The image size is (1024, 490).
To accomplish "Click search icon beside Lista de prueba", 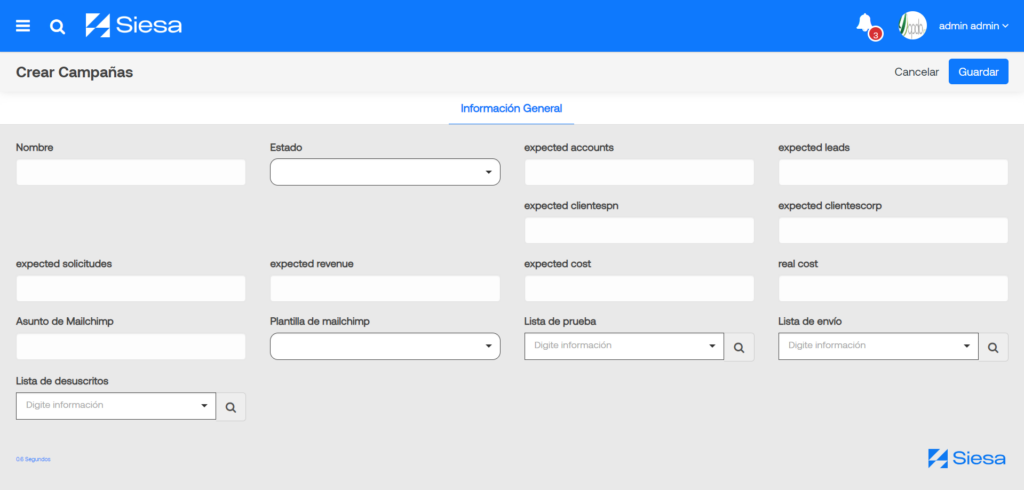I will [739, 348].
